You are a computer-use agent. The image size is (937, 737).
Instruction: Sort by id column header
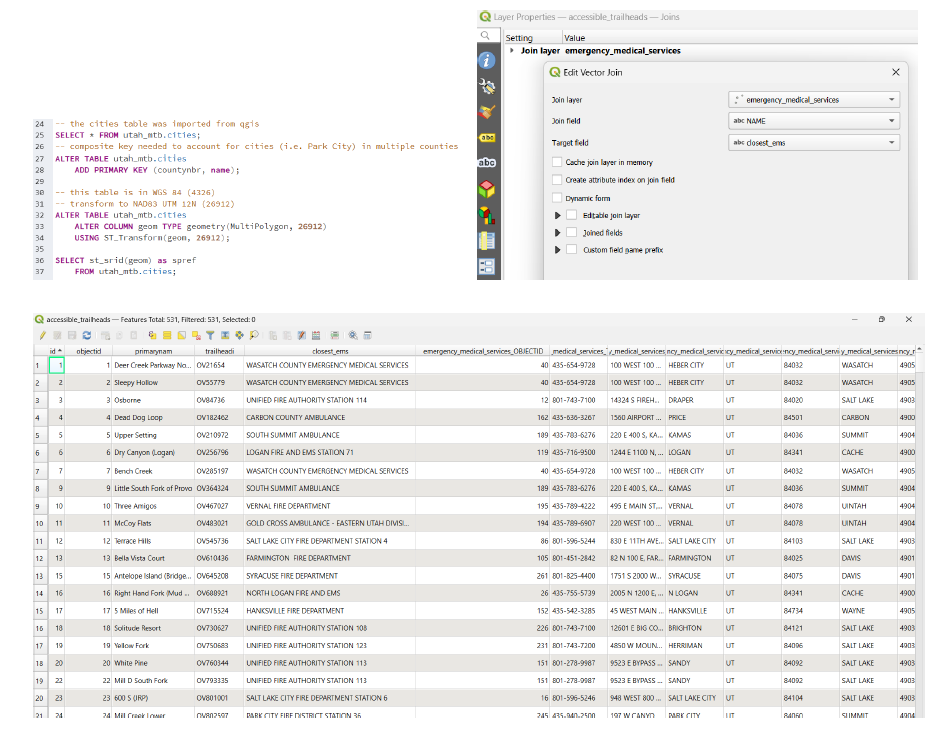56,351
